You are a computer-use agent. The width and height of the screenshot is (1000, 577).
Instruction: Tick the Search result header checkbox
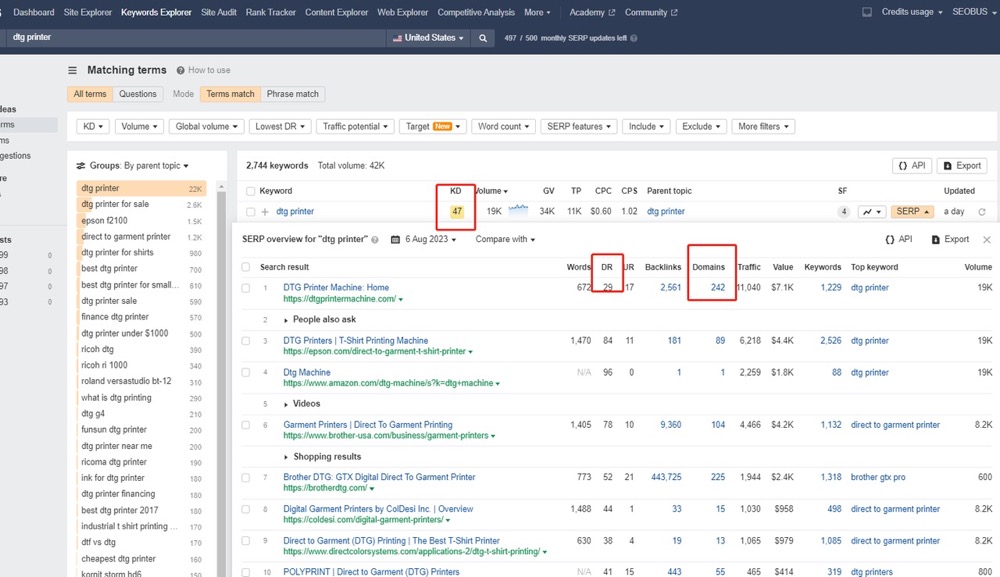(x=246, y=267)
